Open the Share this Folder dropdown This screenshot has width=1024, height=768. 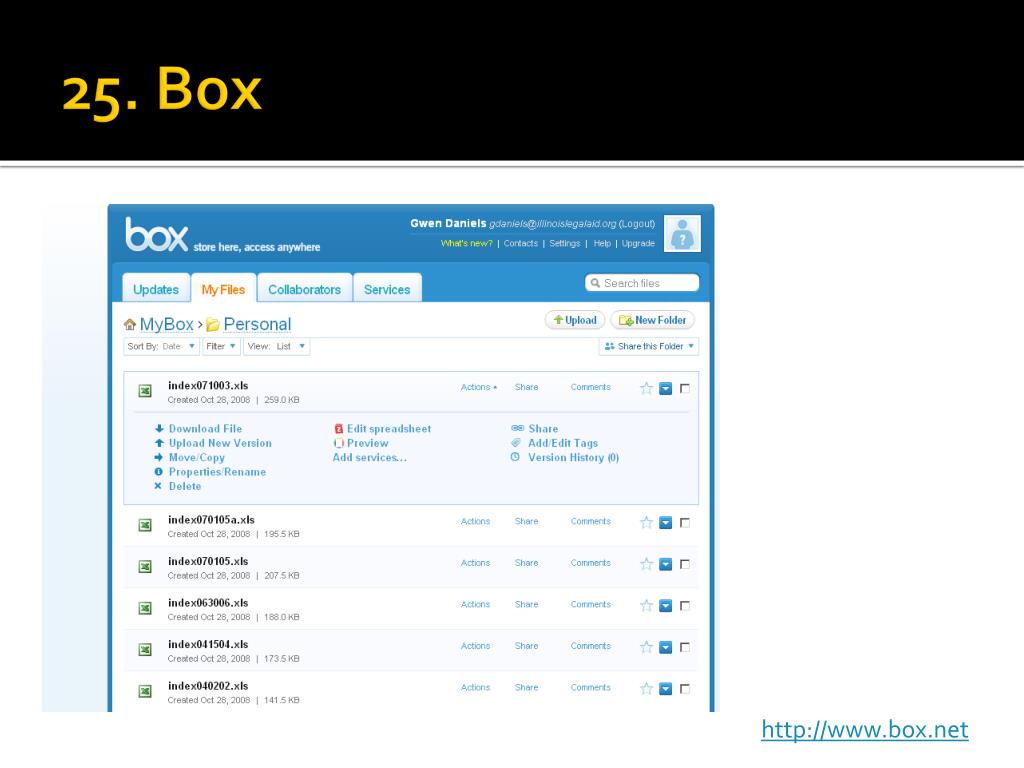tap(648, 346)
